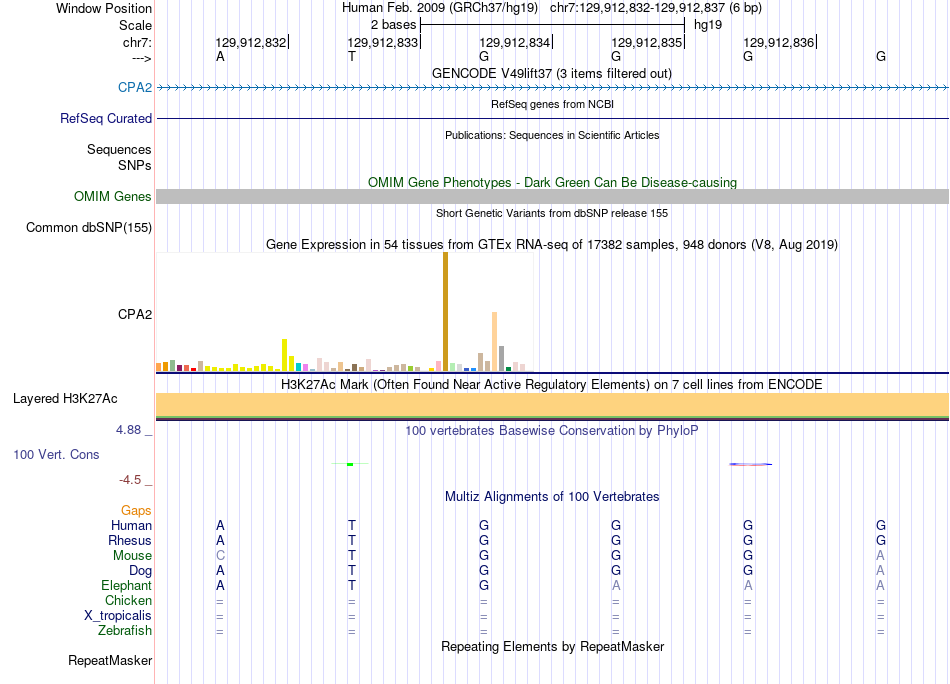Click the T base in the Human alignment row

click(x=352, y=525)
